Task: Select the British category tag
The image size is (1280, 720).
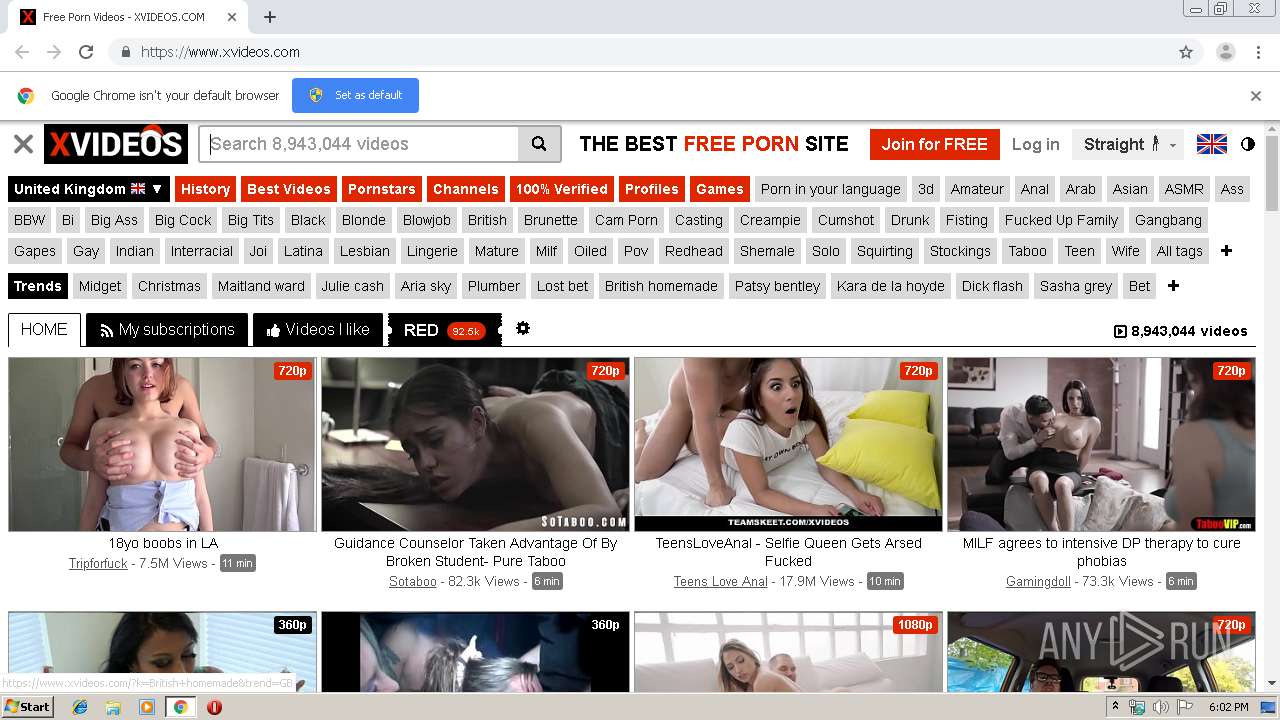Action: coord(487,220)
